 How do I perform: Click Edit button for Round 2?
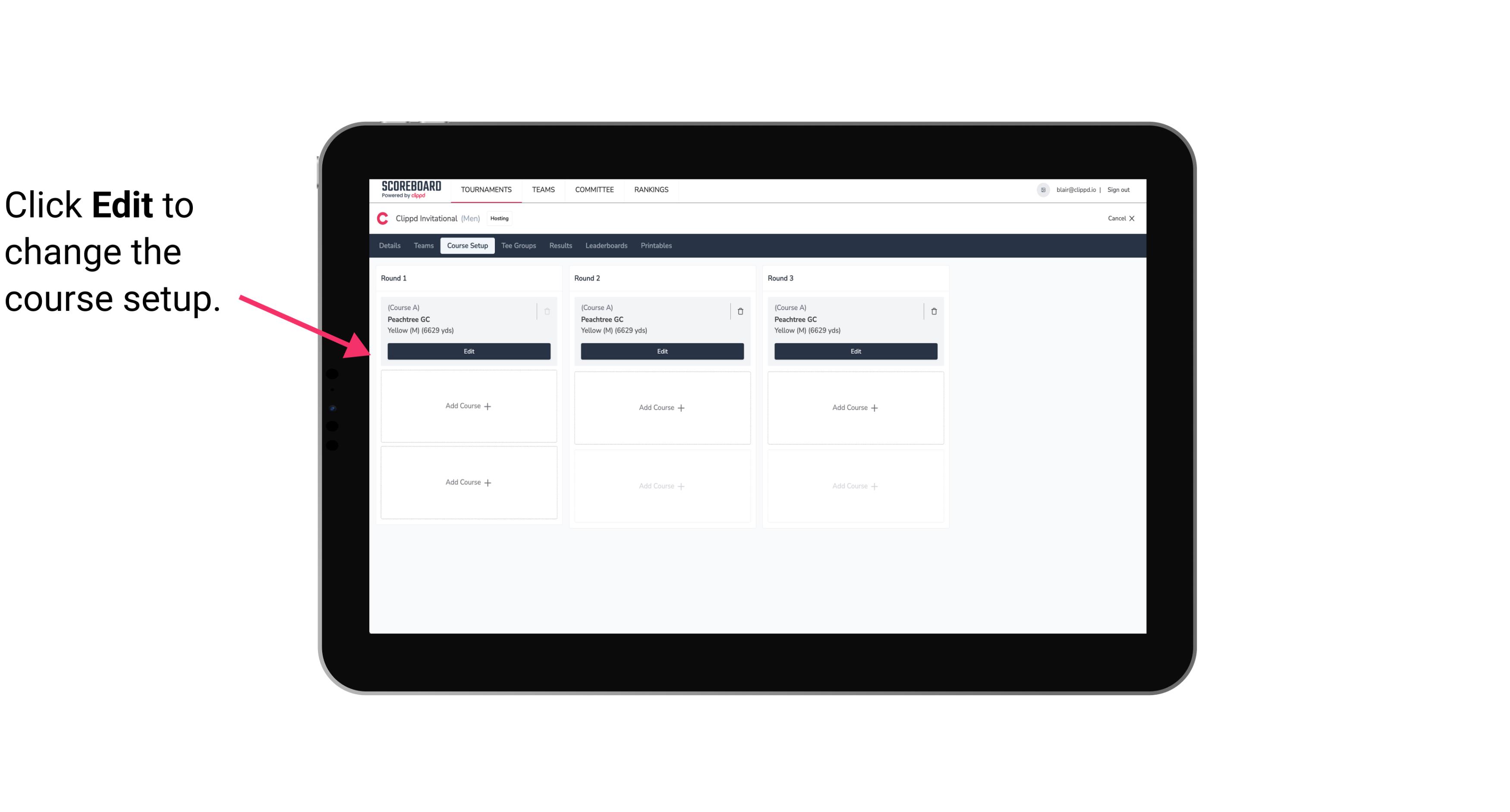(662, 350)
